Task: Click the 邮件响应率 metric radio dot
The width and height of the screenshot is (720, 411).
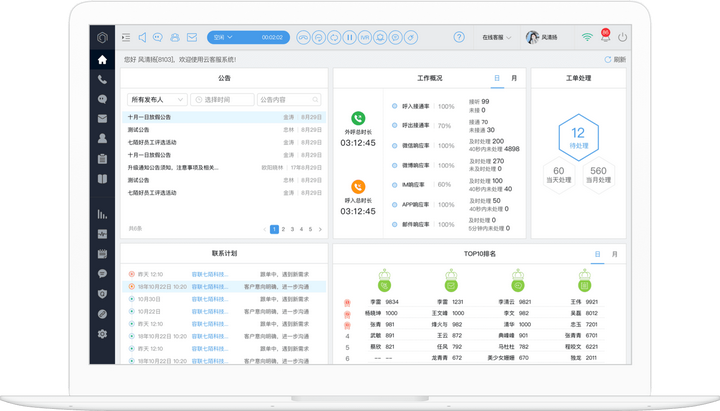Action: 394,225
